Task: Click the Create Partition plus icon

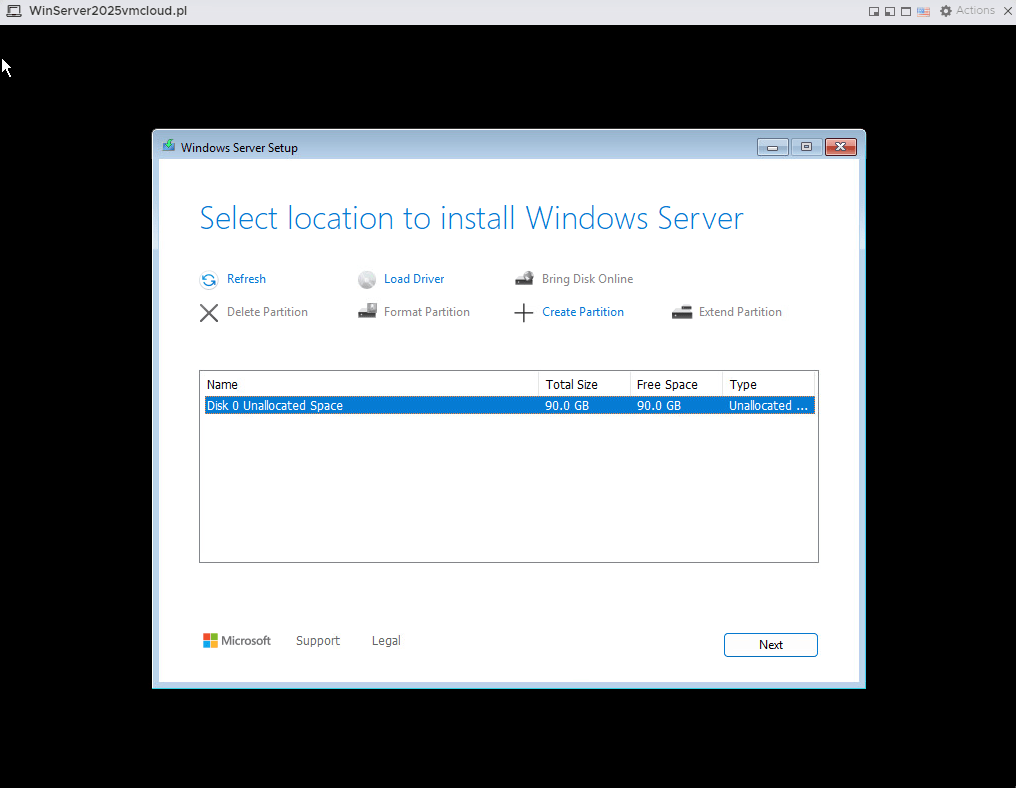Action: (524, 313)
